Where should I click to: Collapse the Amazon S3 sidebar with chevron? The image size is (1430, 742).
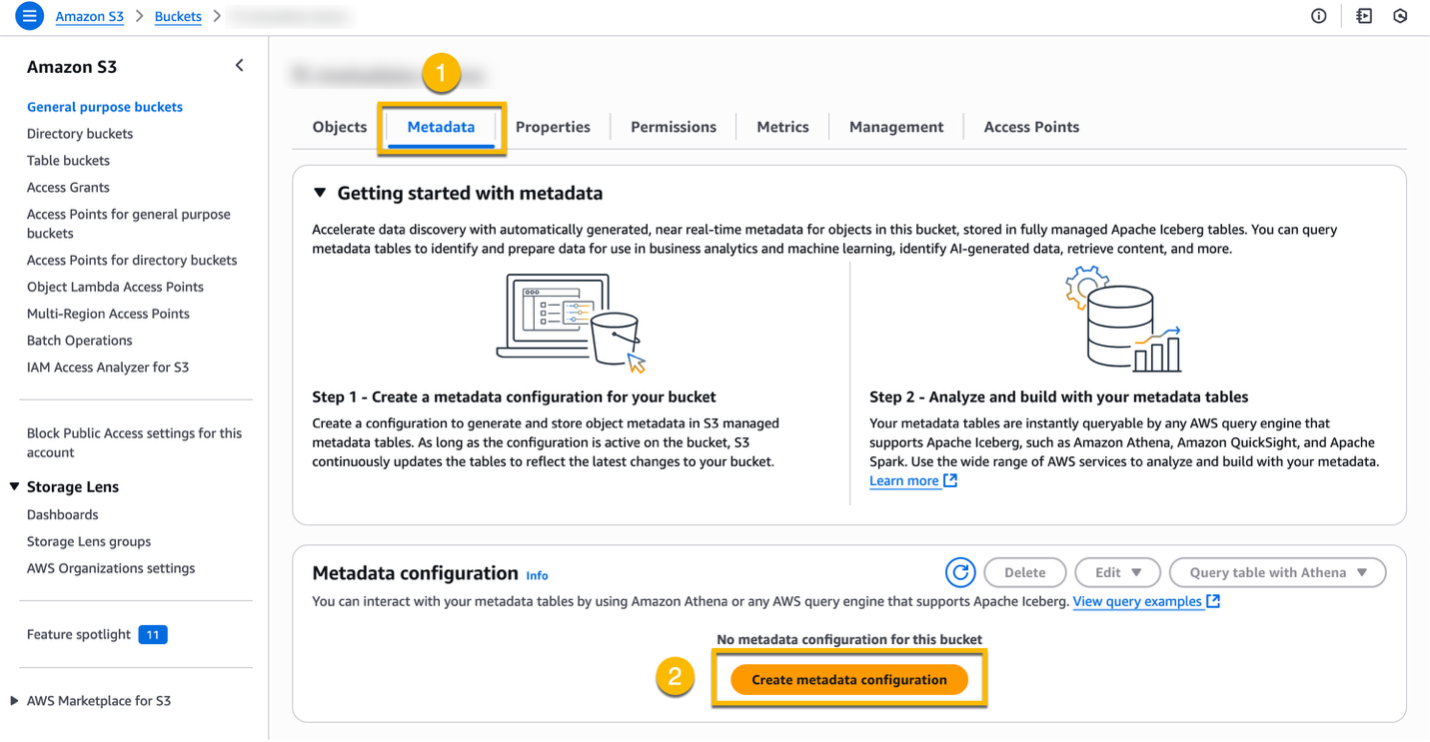239,66
